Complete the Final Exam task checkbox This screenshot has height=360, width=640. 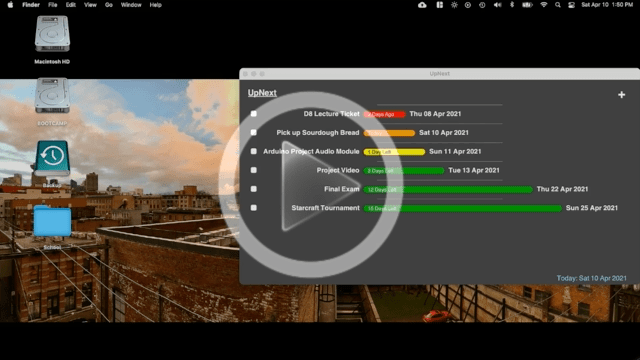click(x=253, y=189)
